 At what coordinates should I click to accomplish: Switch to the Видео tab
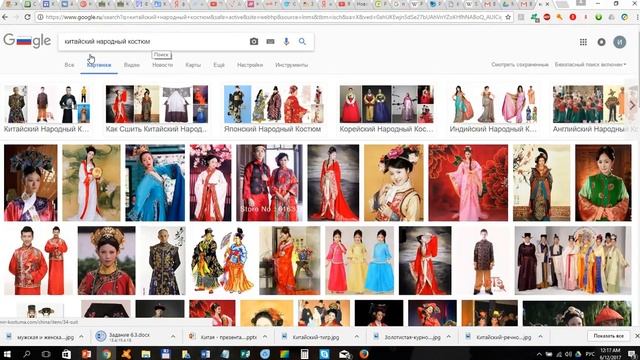click(132, 65)
